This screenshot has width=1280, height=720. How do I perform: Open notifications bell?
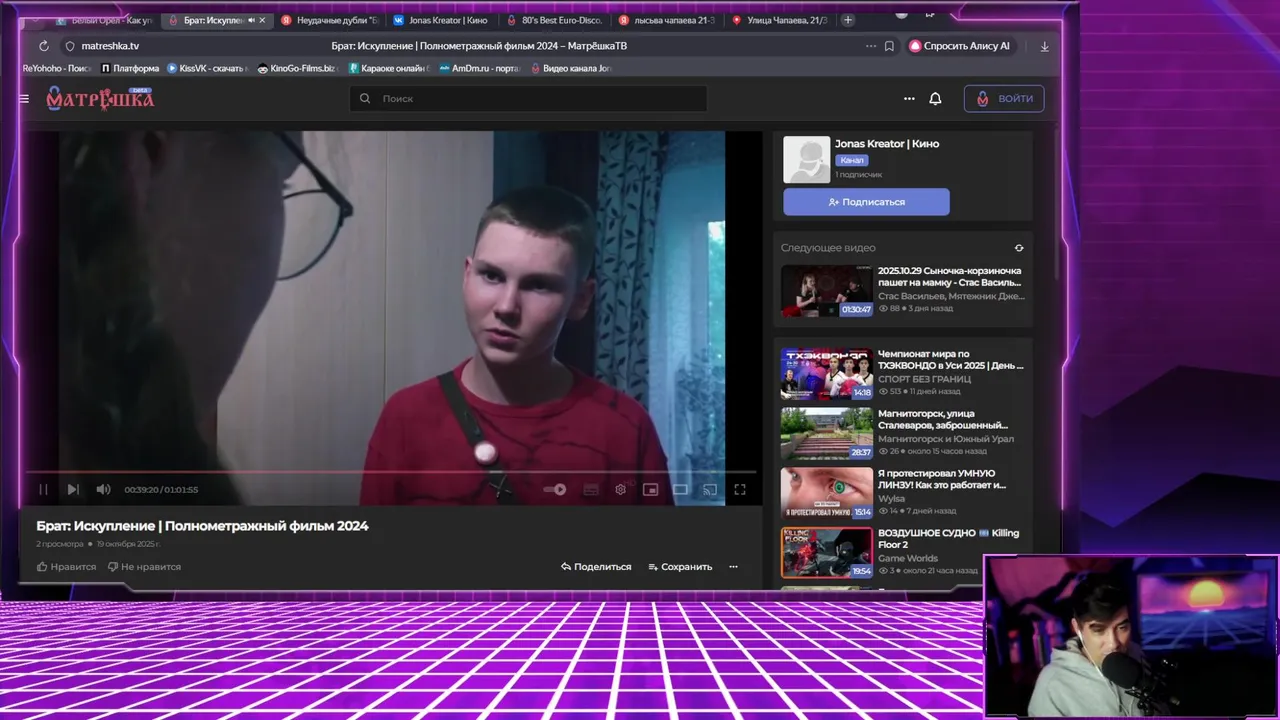(x=935, y=99)
